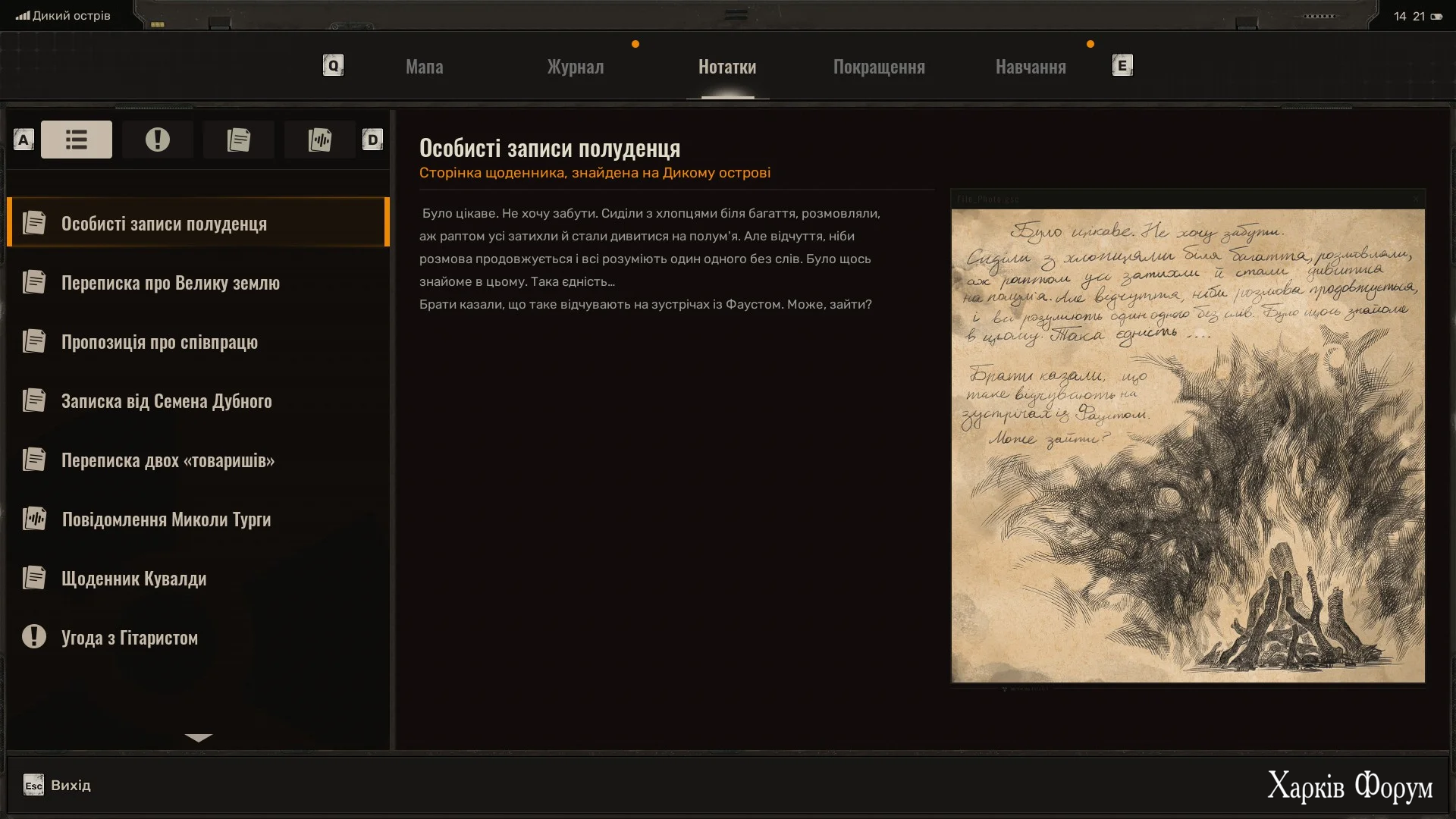Click the Esc key icon
This screenshot has height=819, width=1456.
coord(33,785)
